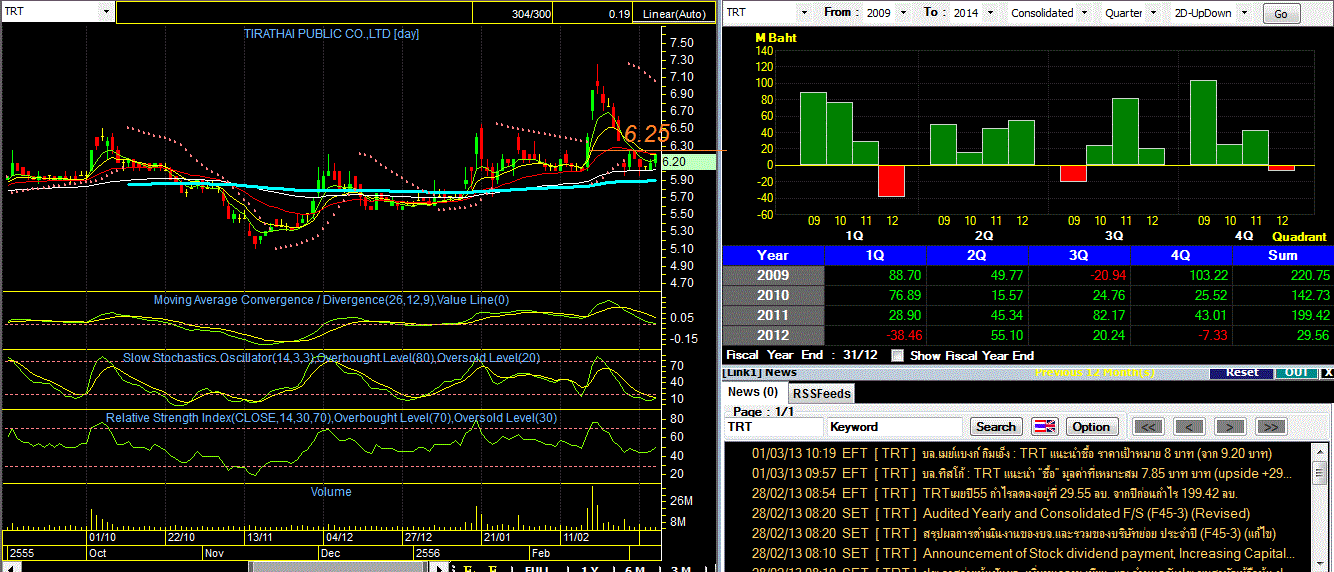This screenshot has height=572, width=1334.
Task: Switch to the News (0) tab
Action: coord(754,392)
